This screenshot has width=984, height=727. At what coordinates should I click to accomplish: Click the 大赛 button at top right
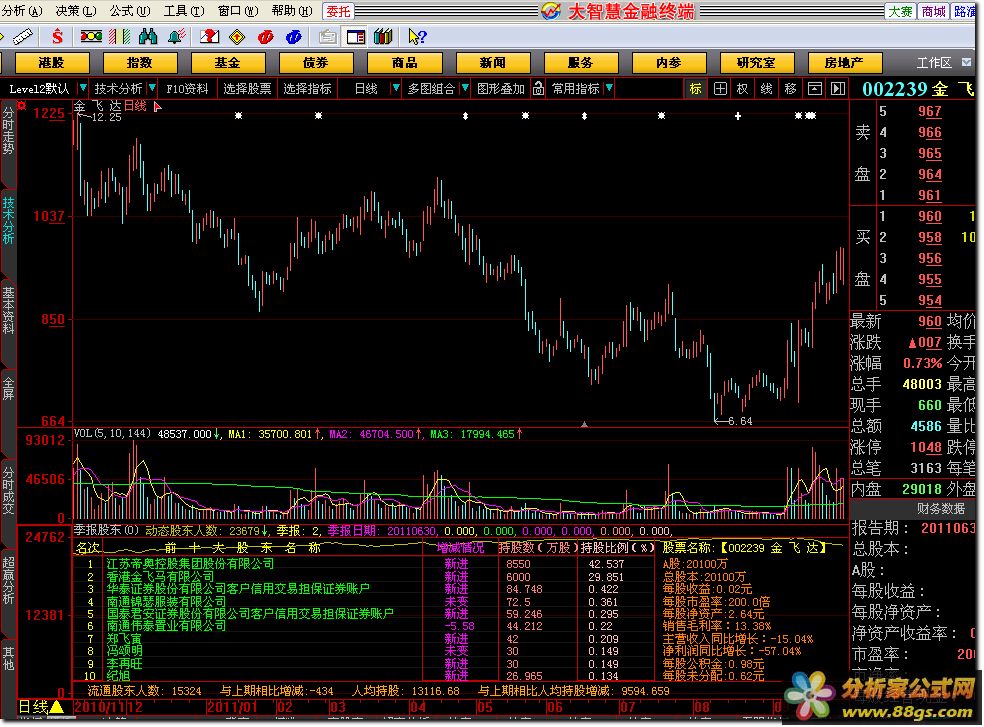[x=900, y=11]
